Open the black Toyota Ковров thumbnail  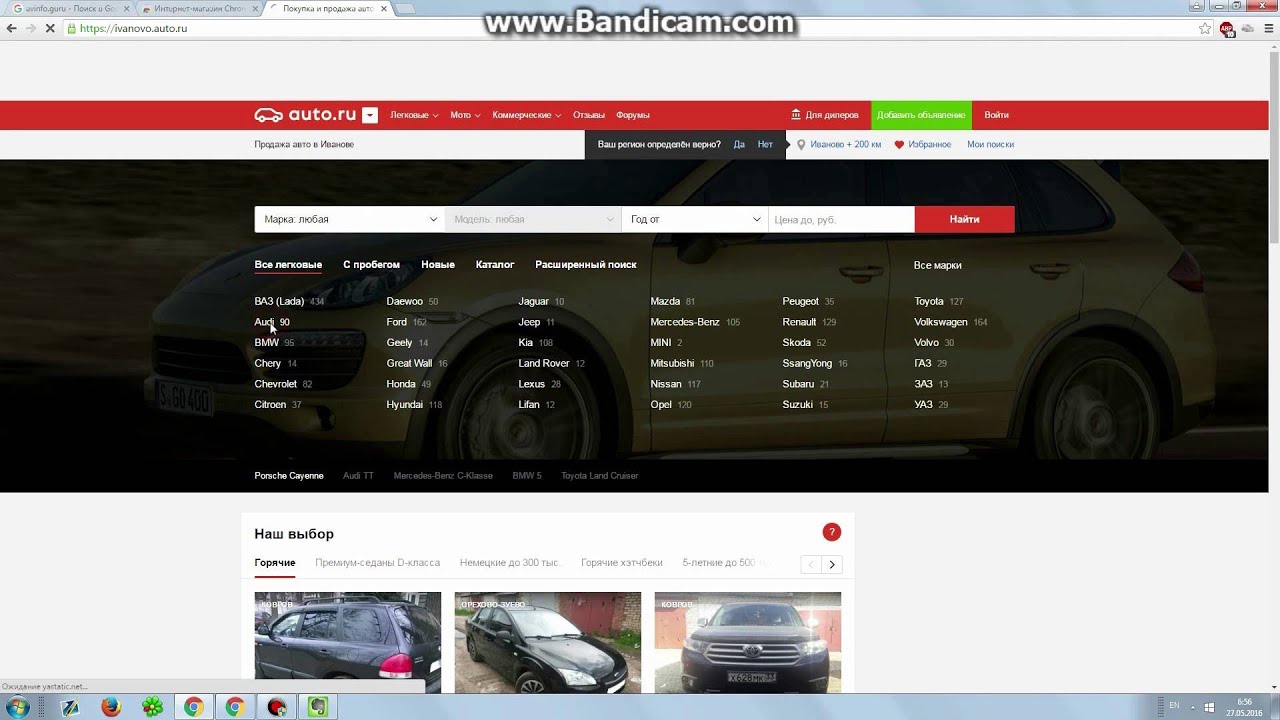coord(748,642)
